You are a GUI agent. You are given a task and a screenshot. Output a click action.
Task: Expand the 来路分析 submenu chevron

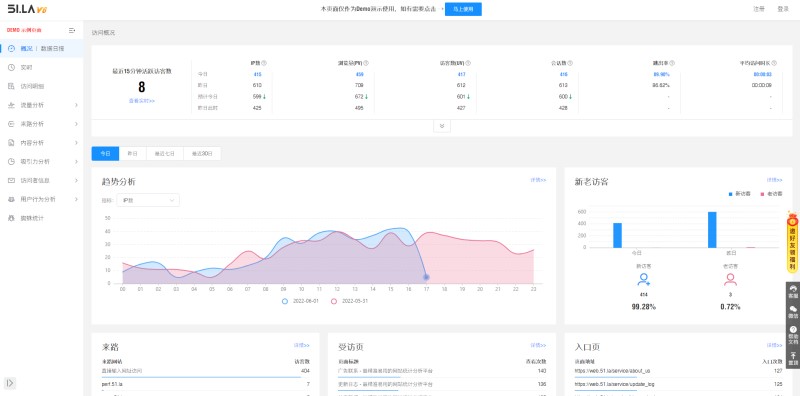pos(76,124)
